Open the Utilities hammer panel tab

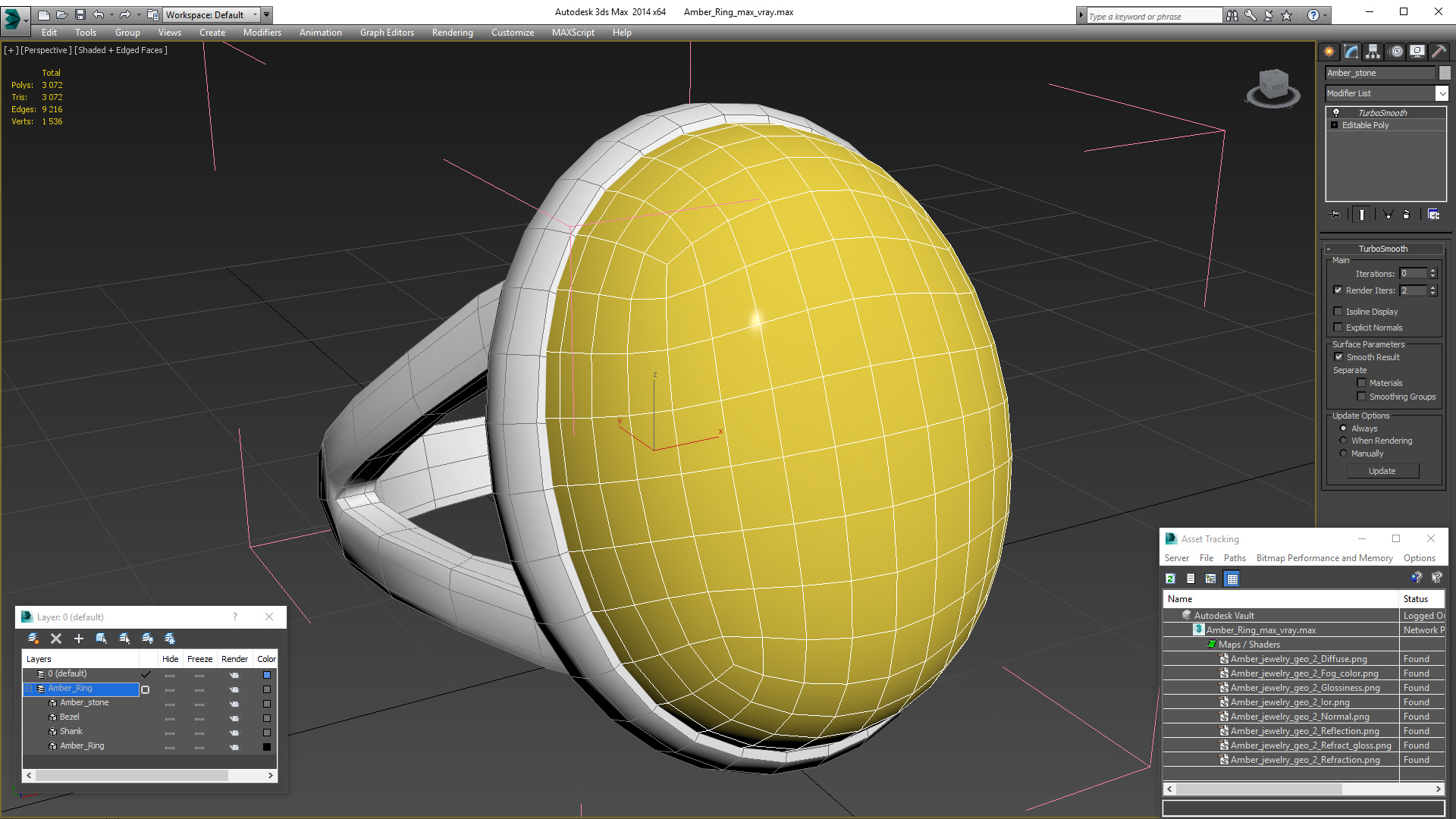point(1439,52)
